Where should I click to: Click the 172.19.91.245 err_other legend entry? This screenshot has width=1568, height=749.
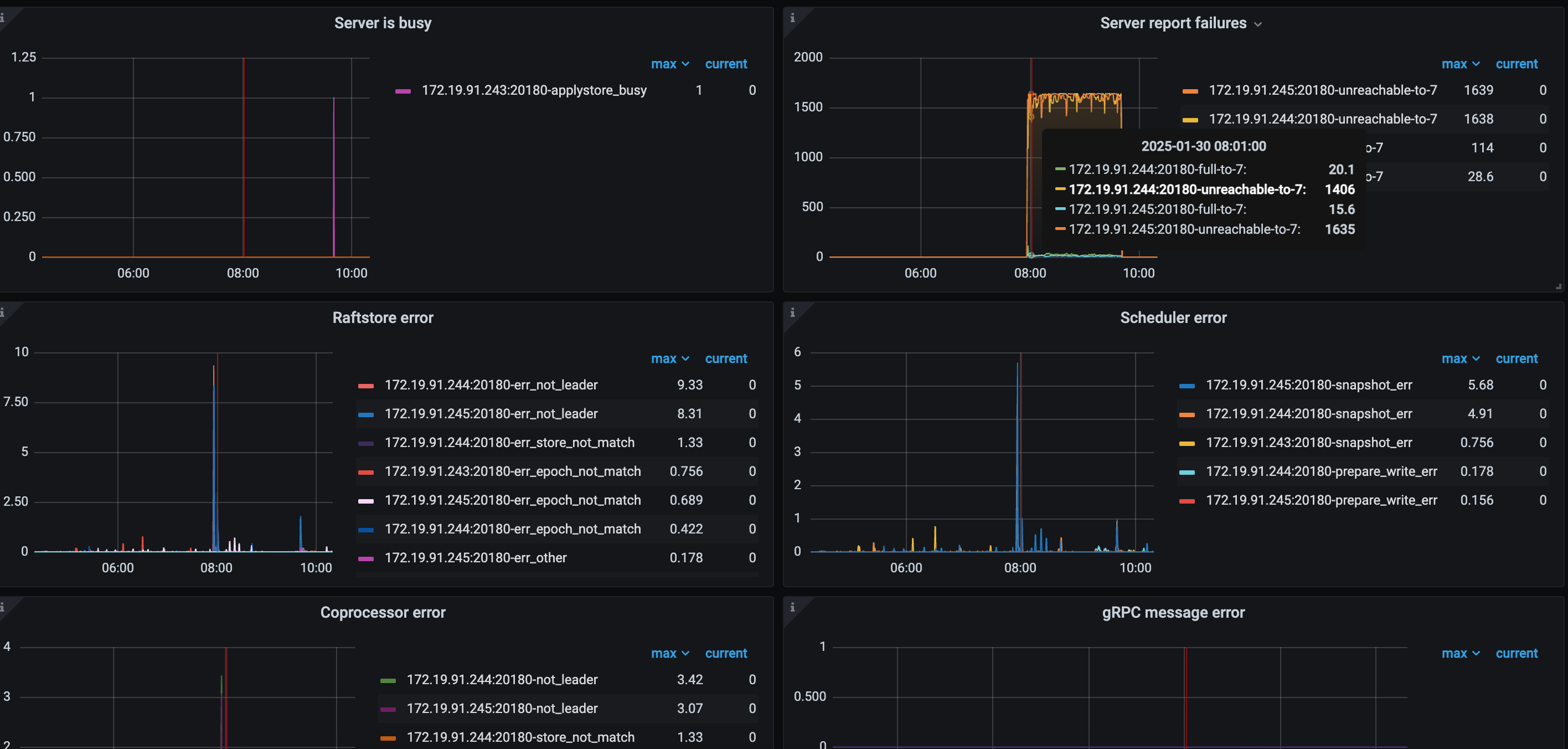(x=475, y=558)
